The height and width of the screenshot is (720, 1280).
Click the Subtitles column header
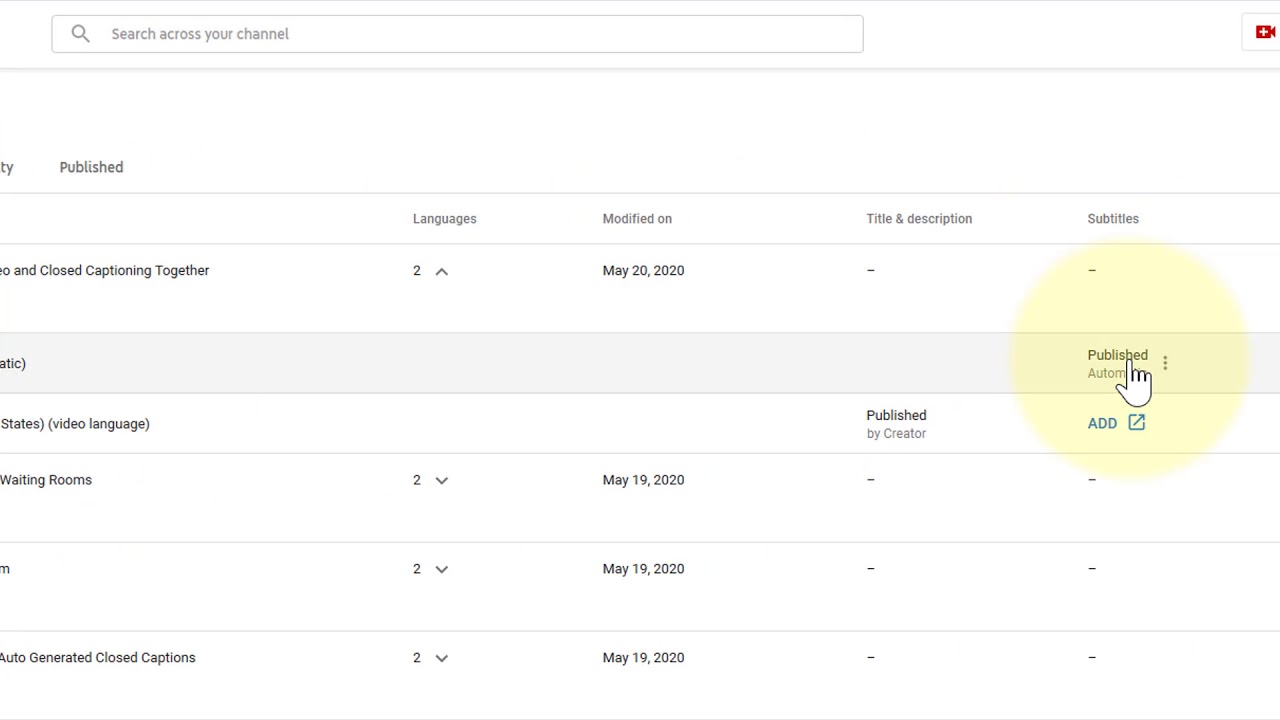[1112, 219]
